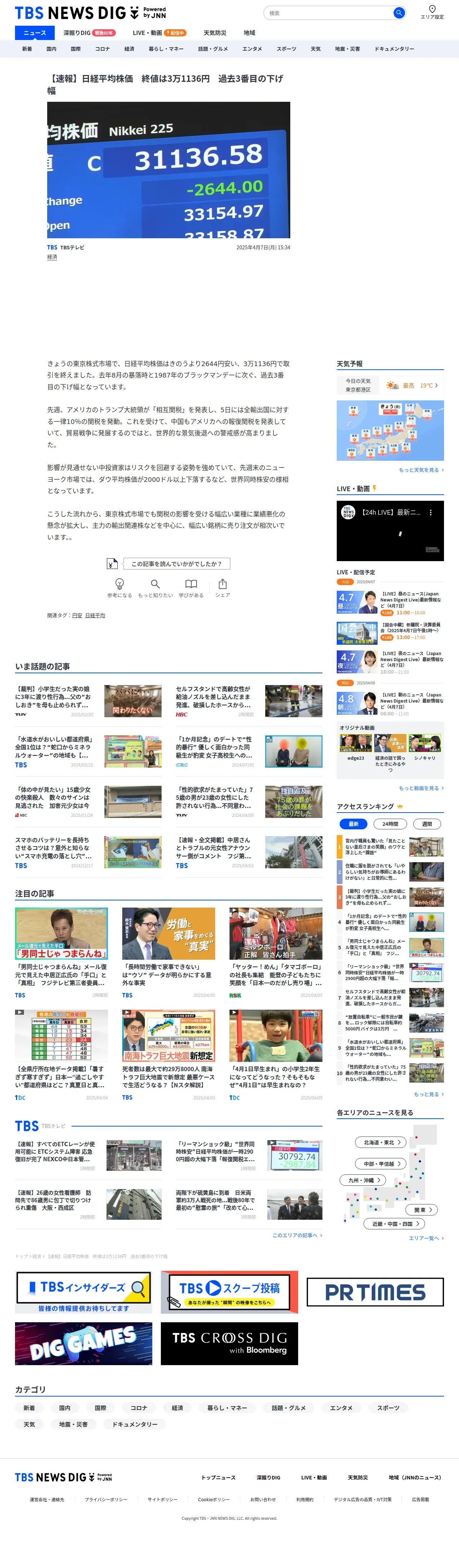Click the channel avatar in the LIVE video player
The height and width of the screenshot is (1568, 459).
click(x=347, y=513)
